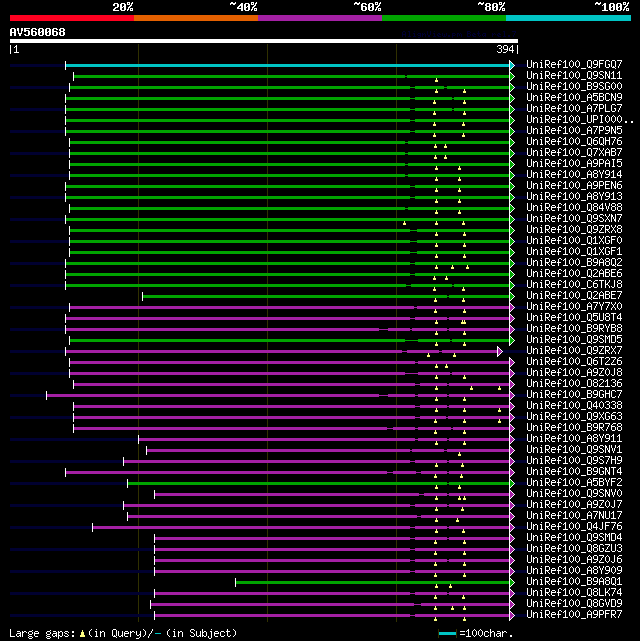640x641 pixels.
Task: Click the UniRef100_Q9SNV0 hit name
Action: (x=574, y=493)
